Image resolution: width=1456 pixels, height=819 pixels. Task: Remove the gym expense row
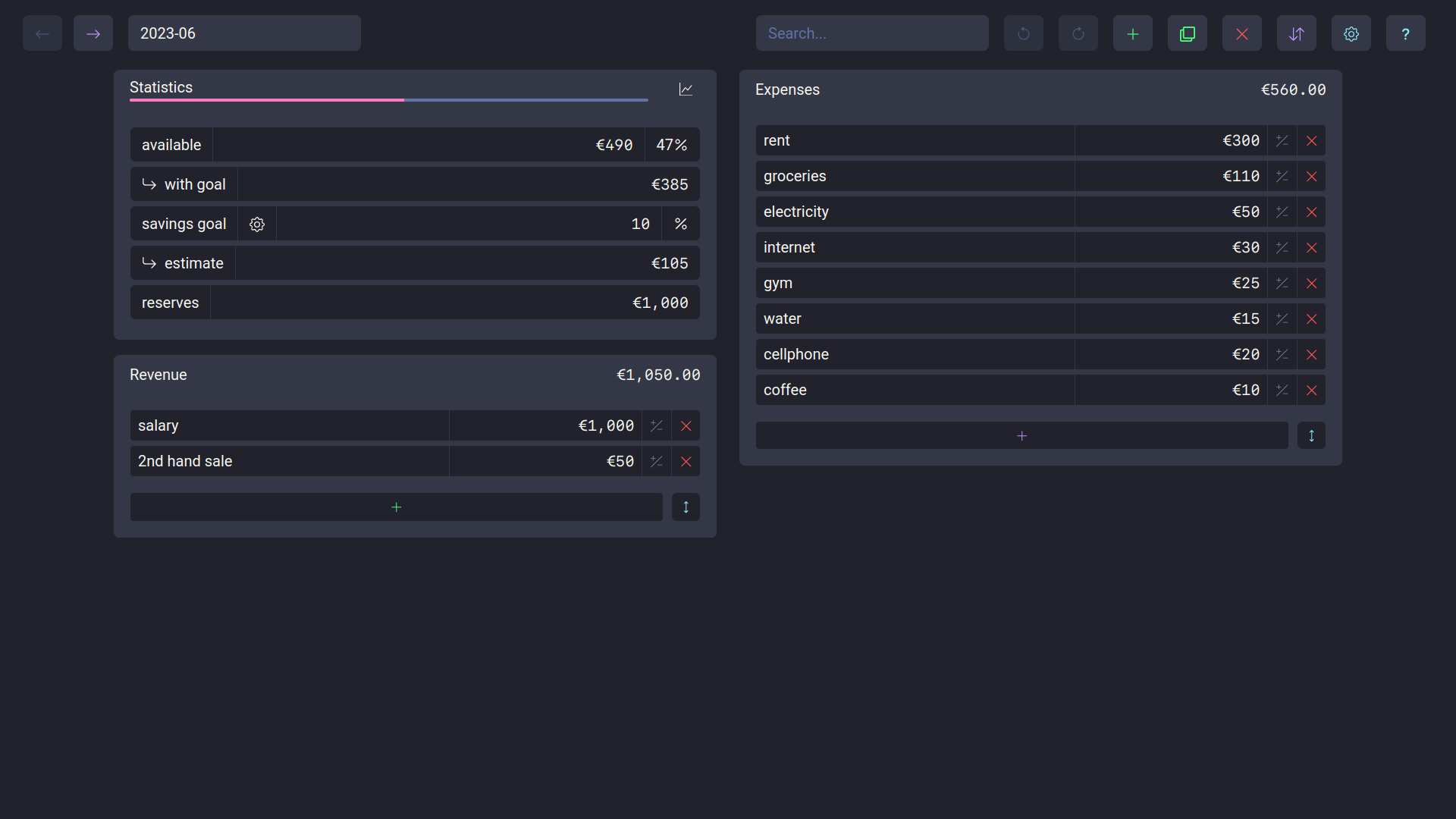1311,283
